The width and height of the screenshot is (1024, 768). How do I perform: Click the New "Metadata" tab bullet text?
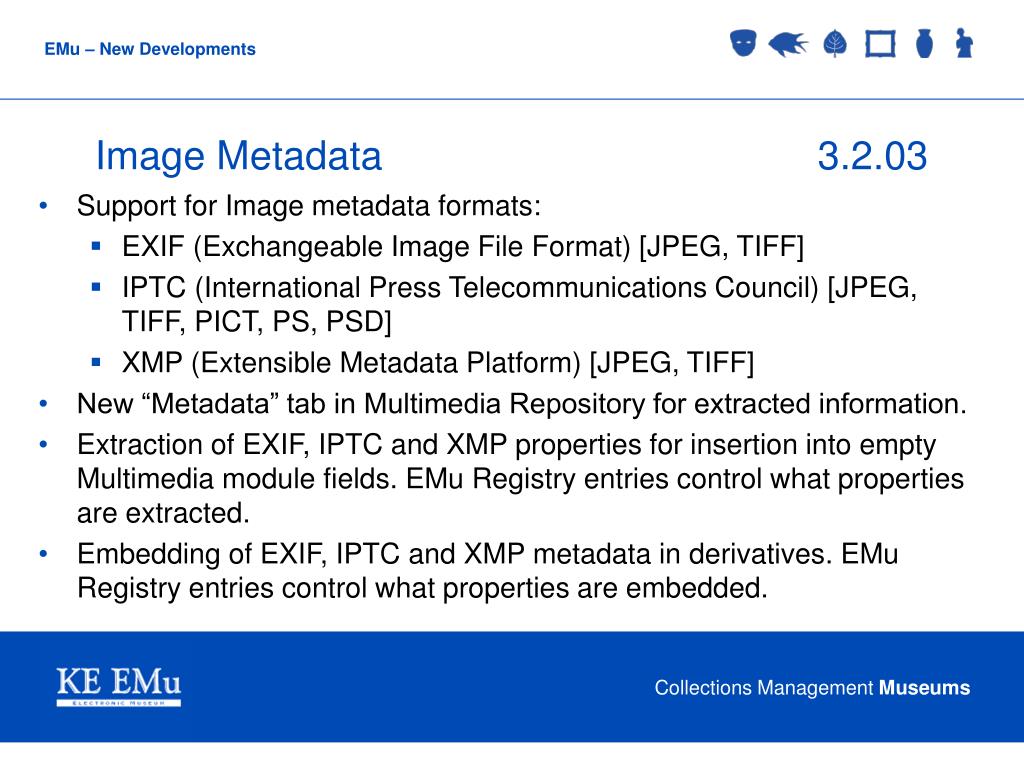(x=521, y=404)
